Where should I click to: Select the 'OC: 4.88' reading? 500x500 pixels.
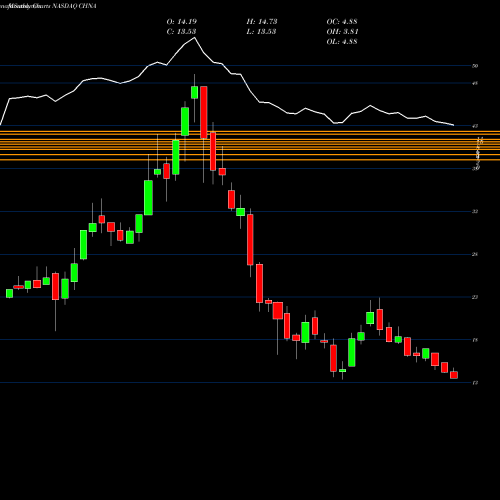pyautogui.click(x=342, y=22)
